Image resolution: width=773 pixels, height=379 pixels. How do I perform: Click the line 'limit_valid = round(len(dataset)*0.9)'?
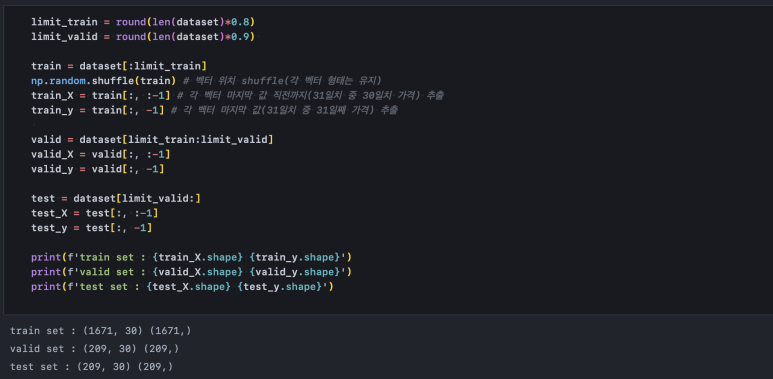143,37
